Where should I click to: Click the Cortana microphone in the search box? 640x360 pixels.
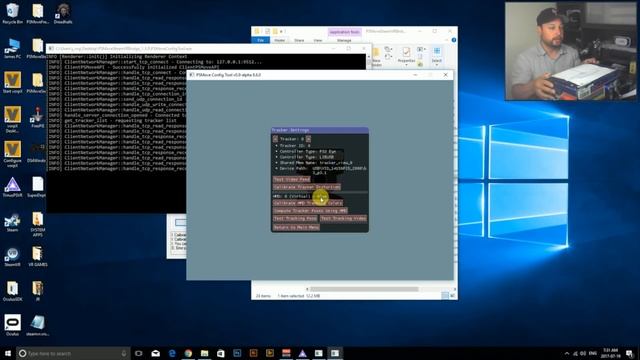(x=124, y=353)
